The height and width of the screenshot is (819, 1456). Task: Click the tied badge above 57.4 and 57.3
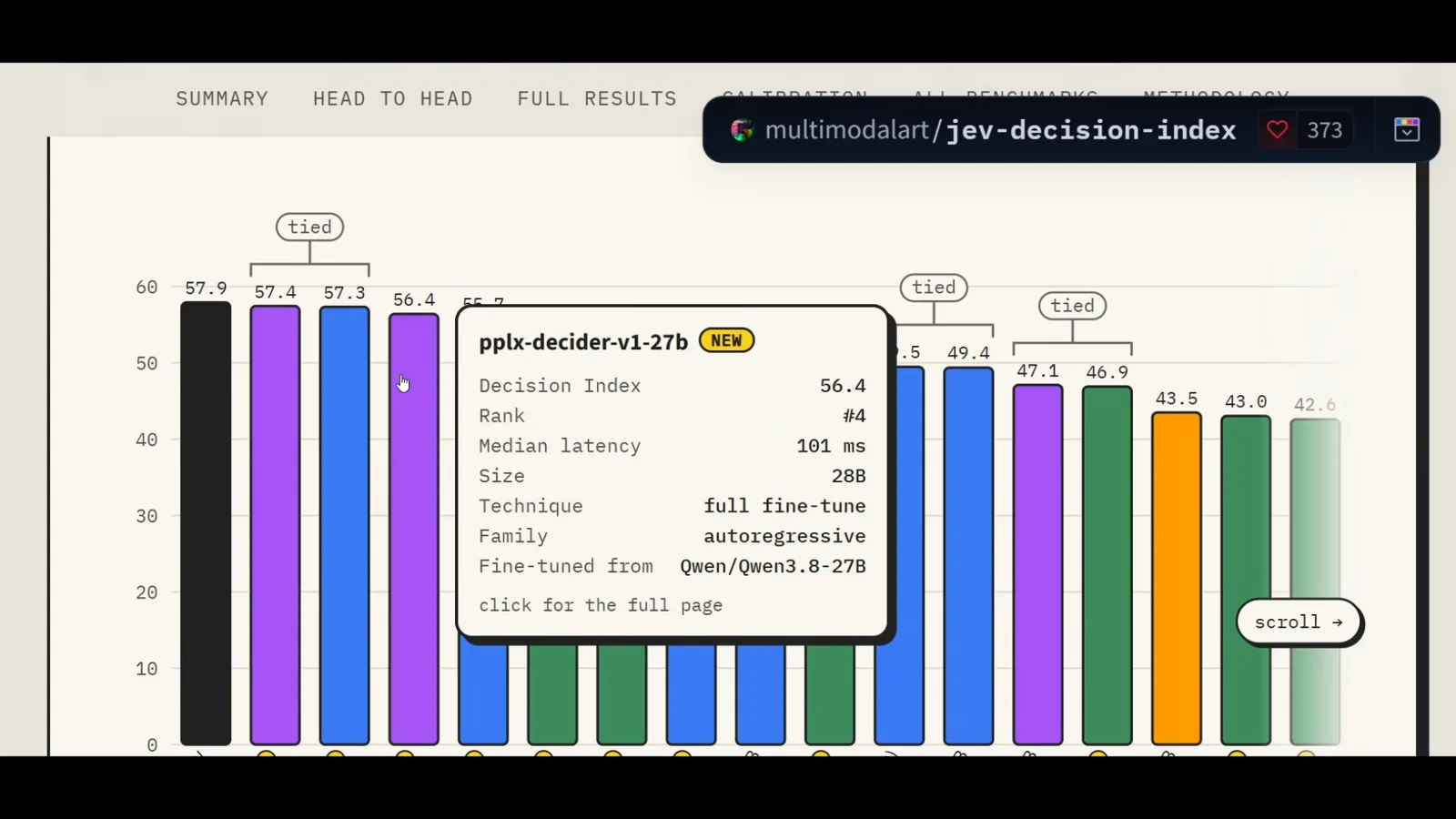click(x=309, y=227)
